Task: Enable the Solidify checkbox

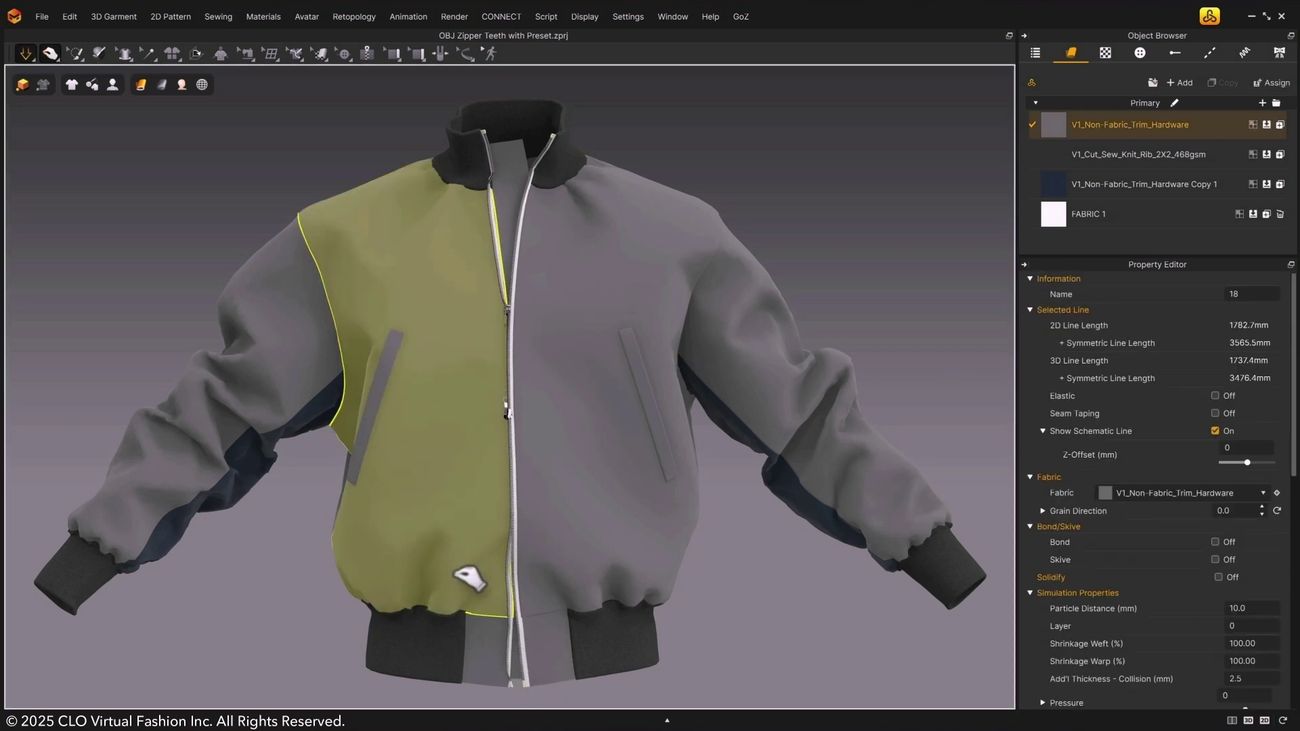Action: [1218, 577]
